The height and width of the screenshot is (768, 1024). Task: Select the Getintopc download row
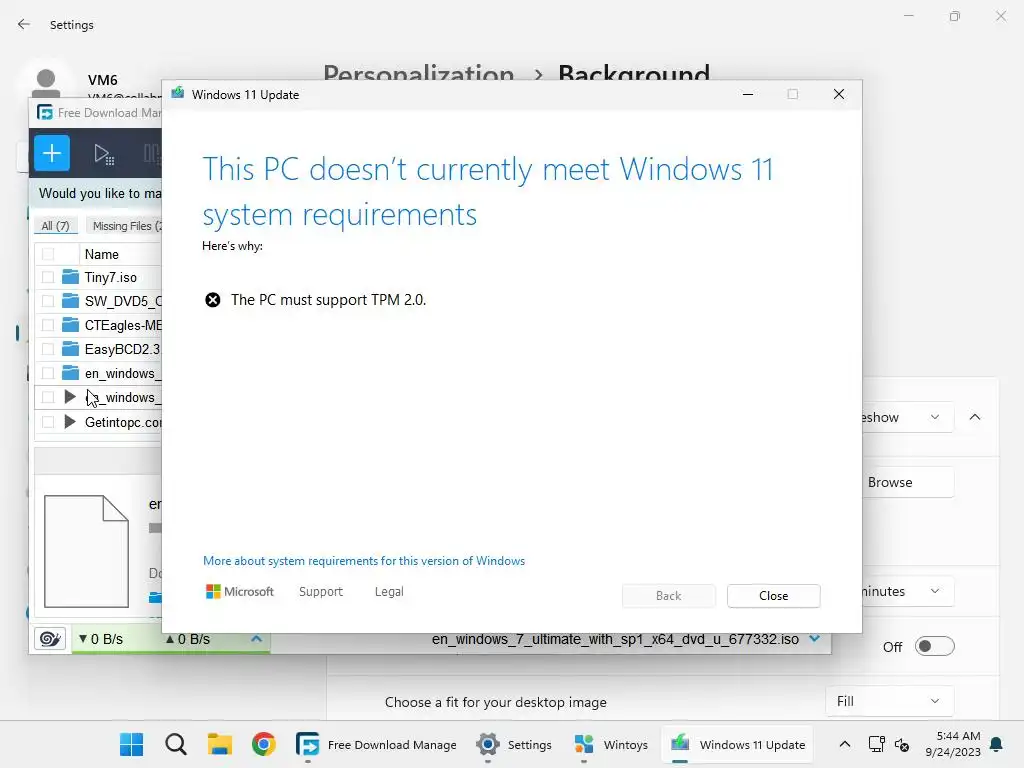coord(98,422)
